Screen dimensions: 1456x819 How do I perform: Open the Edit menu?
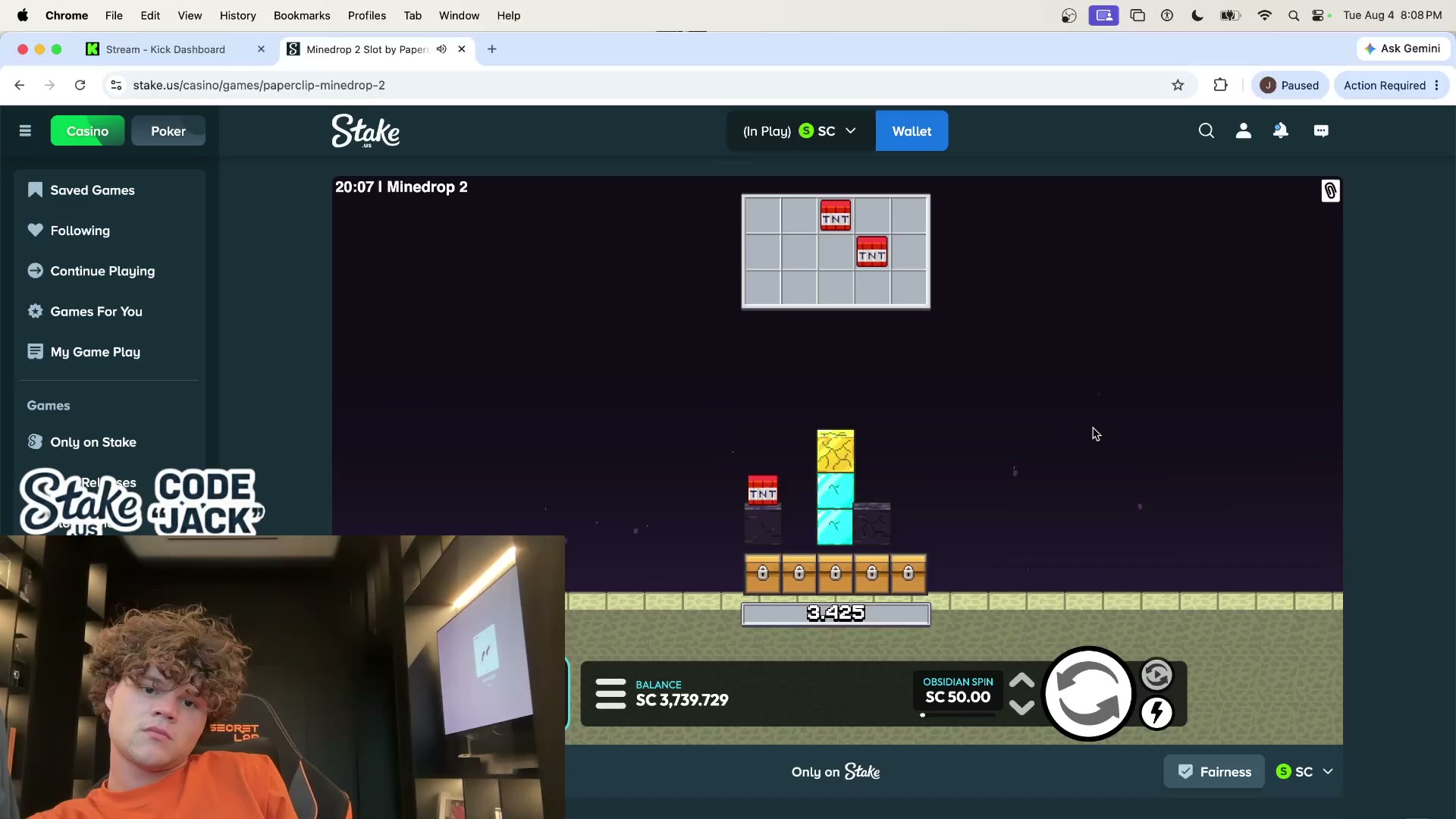(150, 15)
